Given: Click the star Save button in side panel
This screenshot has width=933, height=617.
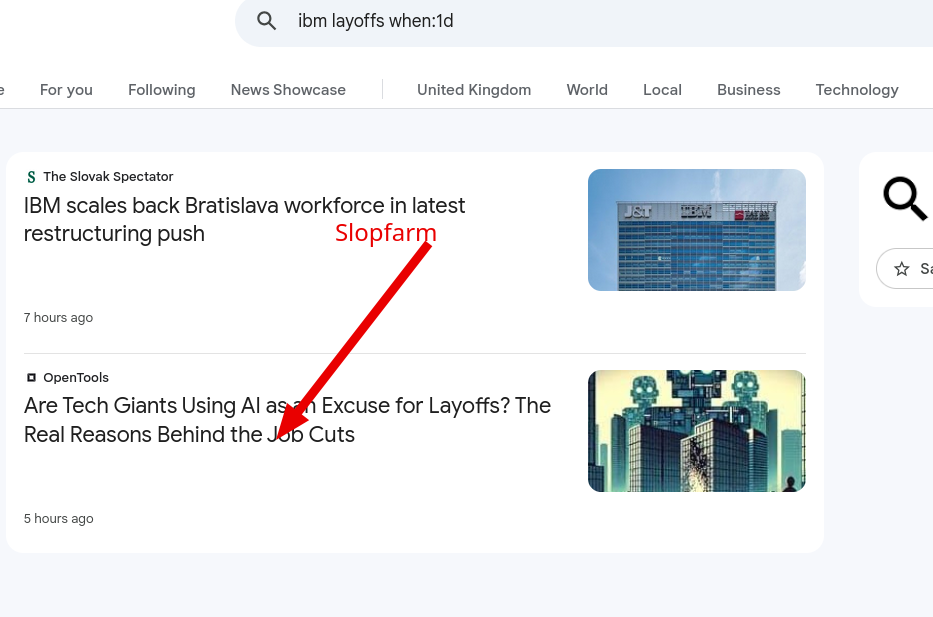Looking at the screenshot, I should 905,268.
